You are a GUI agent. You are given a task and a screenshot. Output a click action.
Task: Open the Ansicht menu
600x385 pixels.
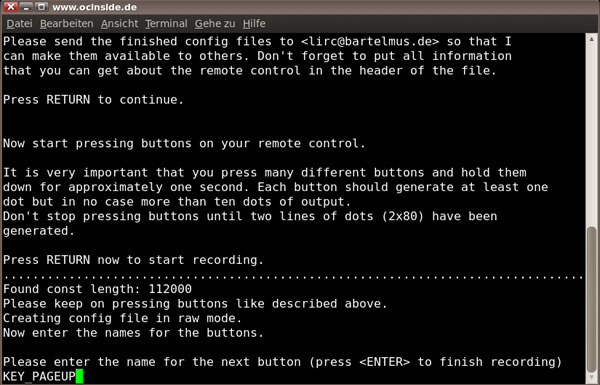pyautogui.click(x=119, y=24)
